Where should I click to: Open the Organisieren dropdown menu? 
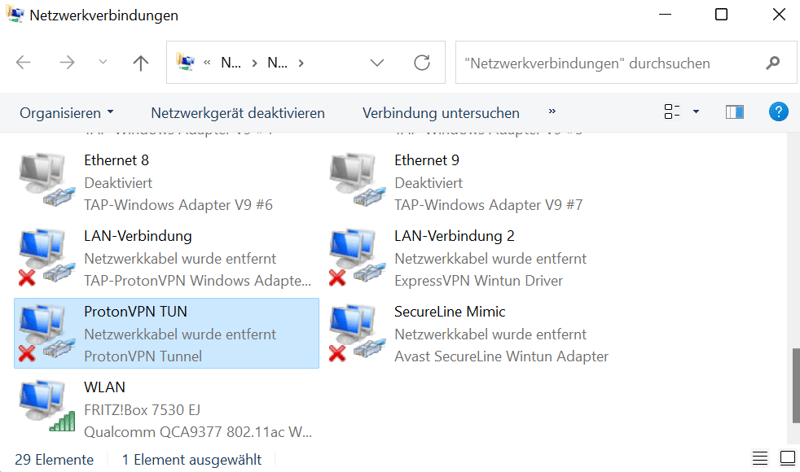pos(66,113)
